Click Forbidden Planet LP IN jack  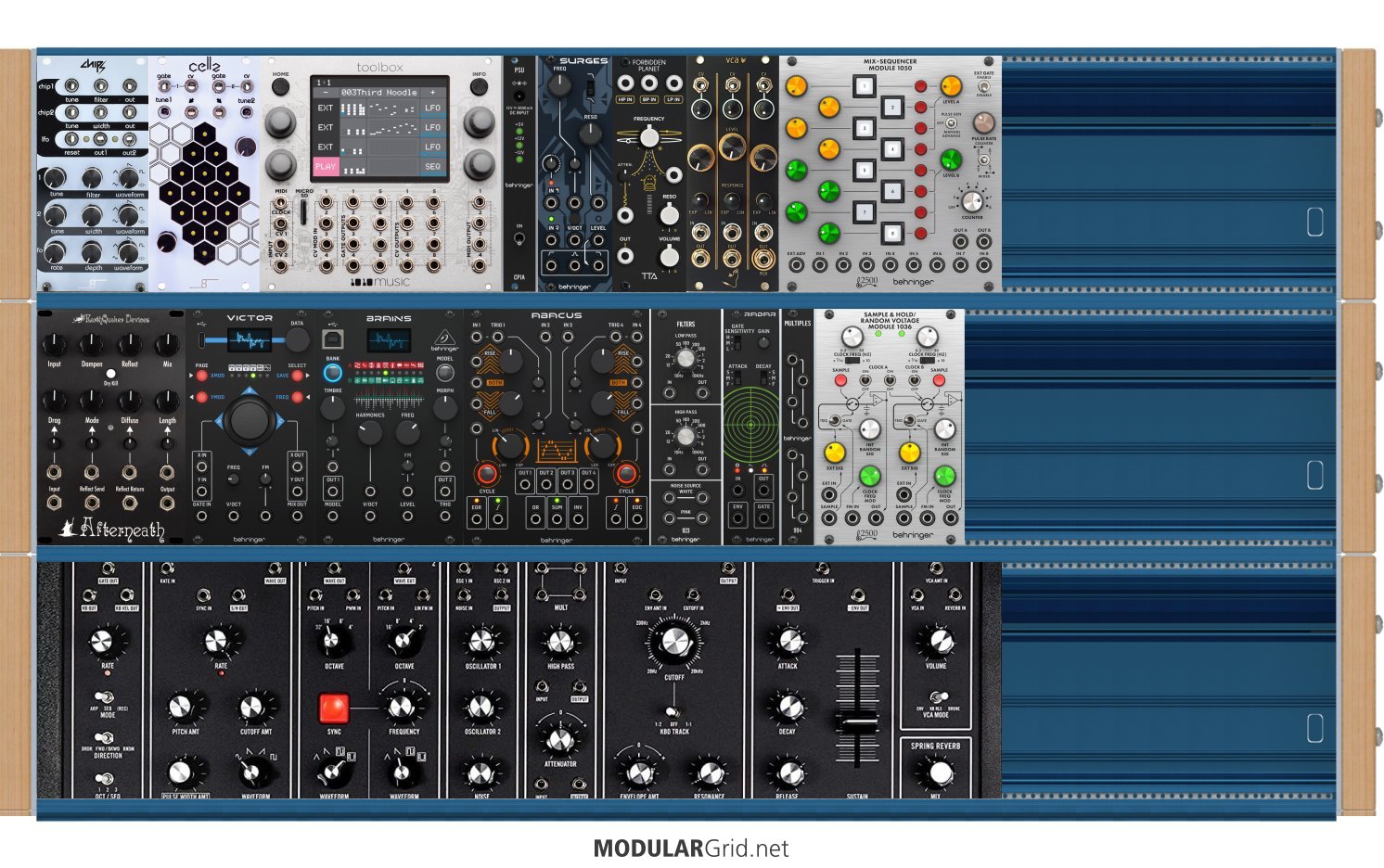pos(673,84)
